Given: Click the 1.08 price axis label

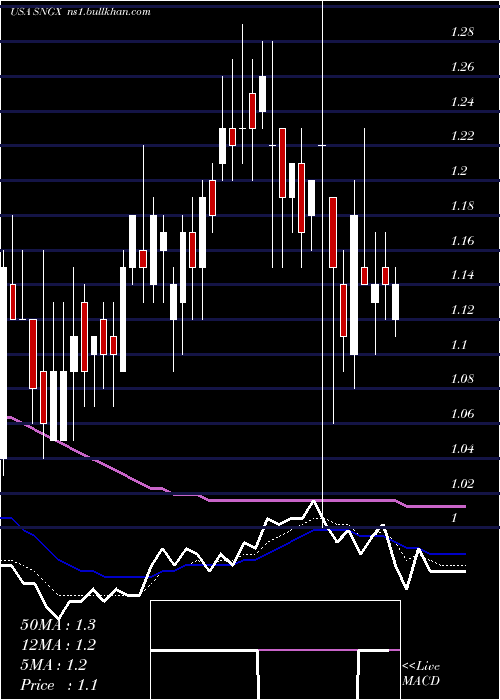Looking at the screenshot, I should coord(462,379).
